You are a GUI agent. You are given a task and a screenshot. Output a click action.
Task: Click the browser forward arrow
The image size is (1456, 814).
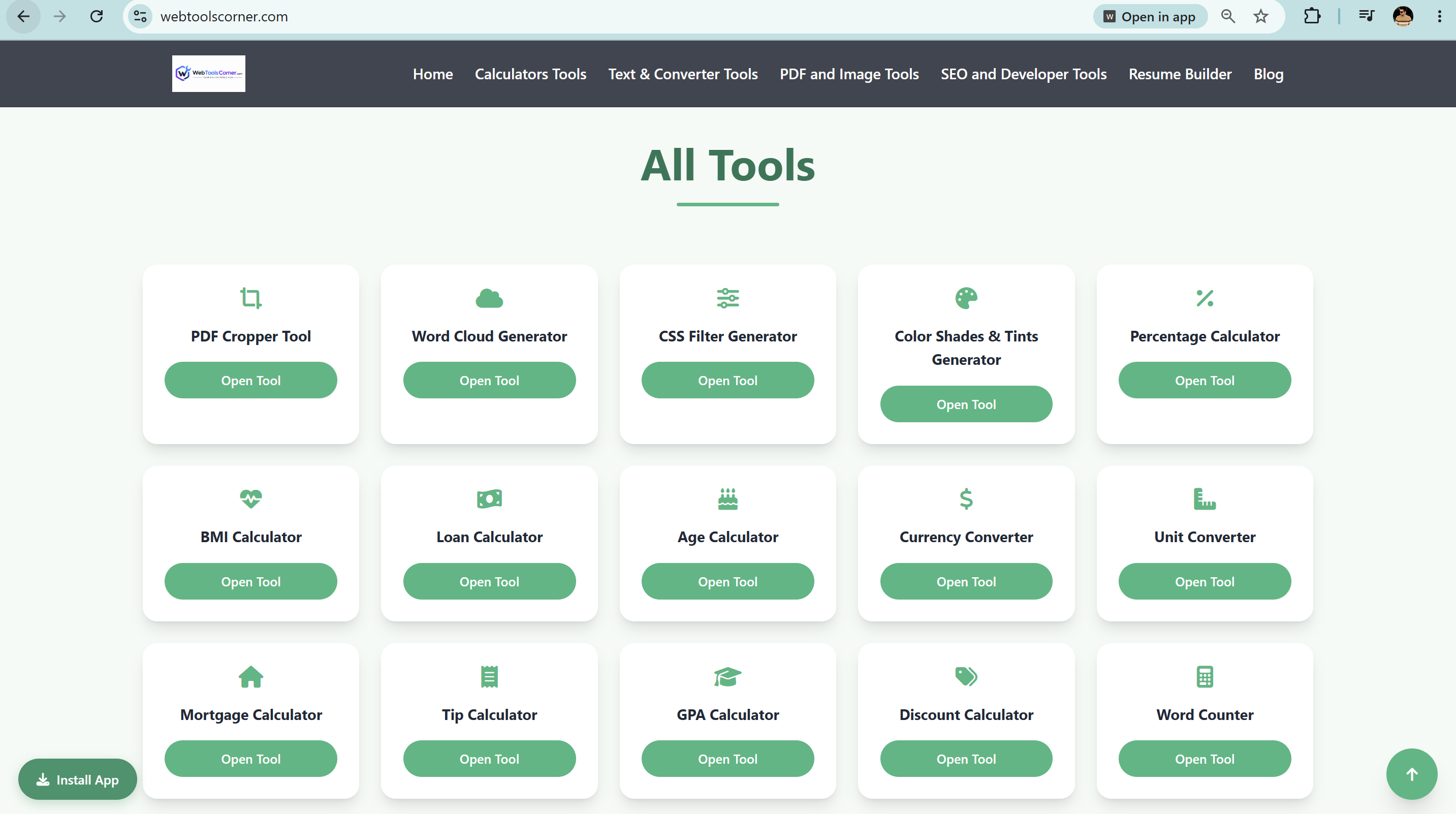pyautogui.click(x=59, y=16)
